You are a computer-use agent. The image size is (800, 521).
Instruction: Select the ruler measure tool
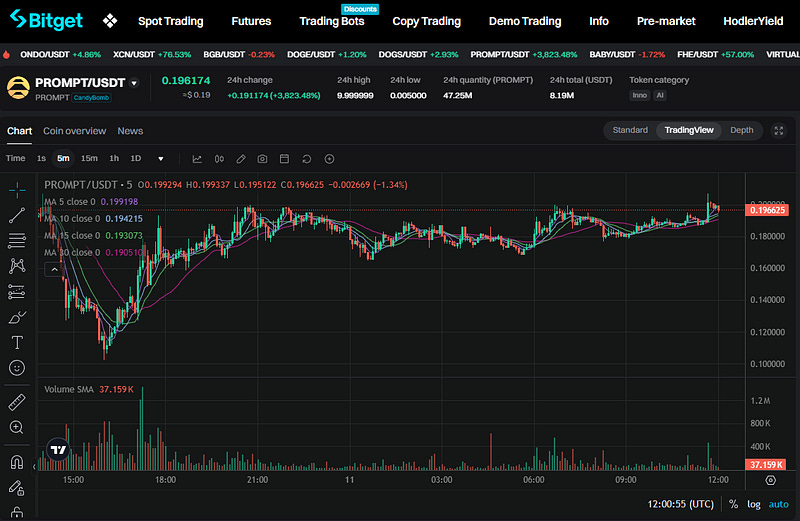pos(17,402)
